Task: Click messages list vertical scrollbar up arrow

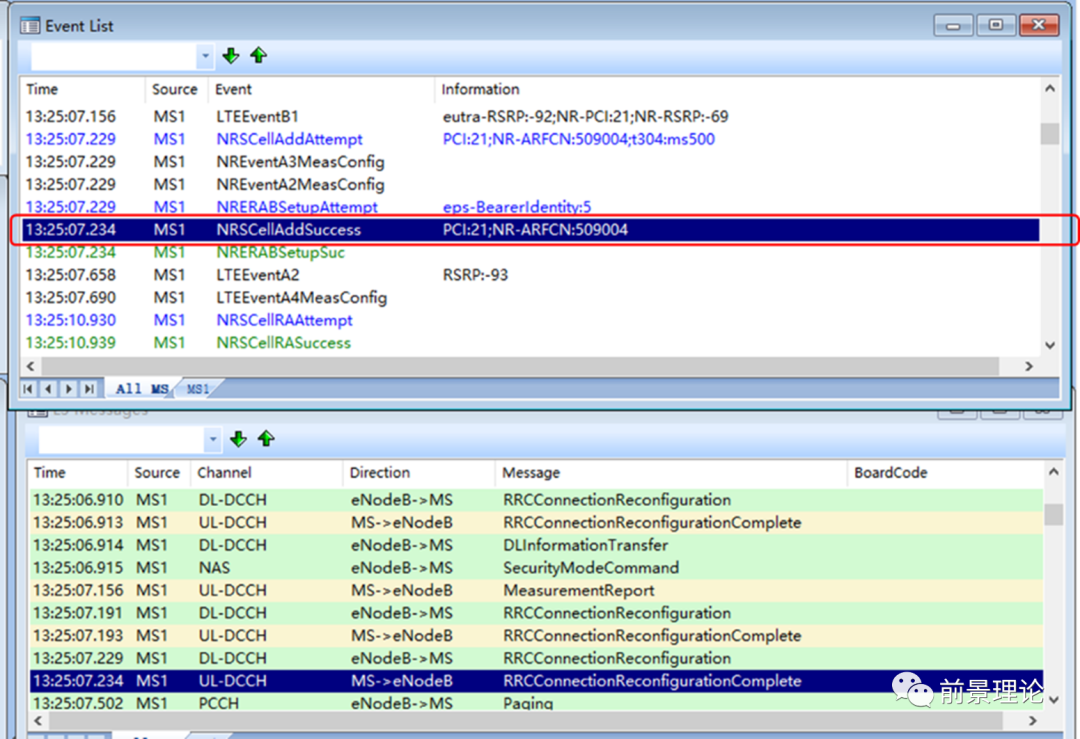Action: pyautogui.click(x=1054, y=472)
